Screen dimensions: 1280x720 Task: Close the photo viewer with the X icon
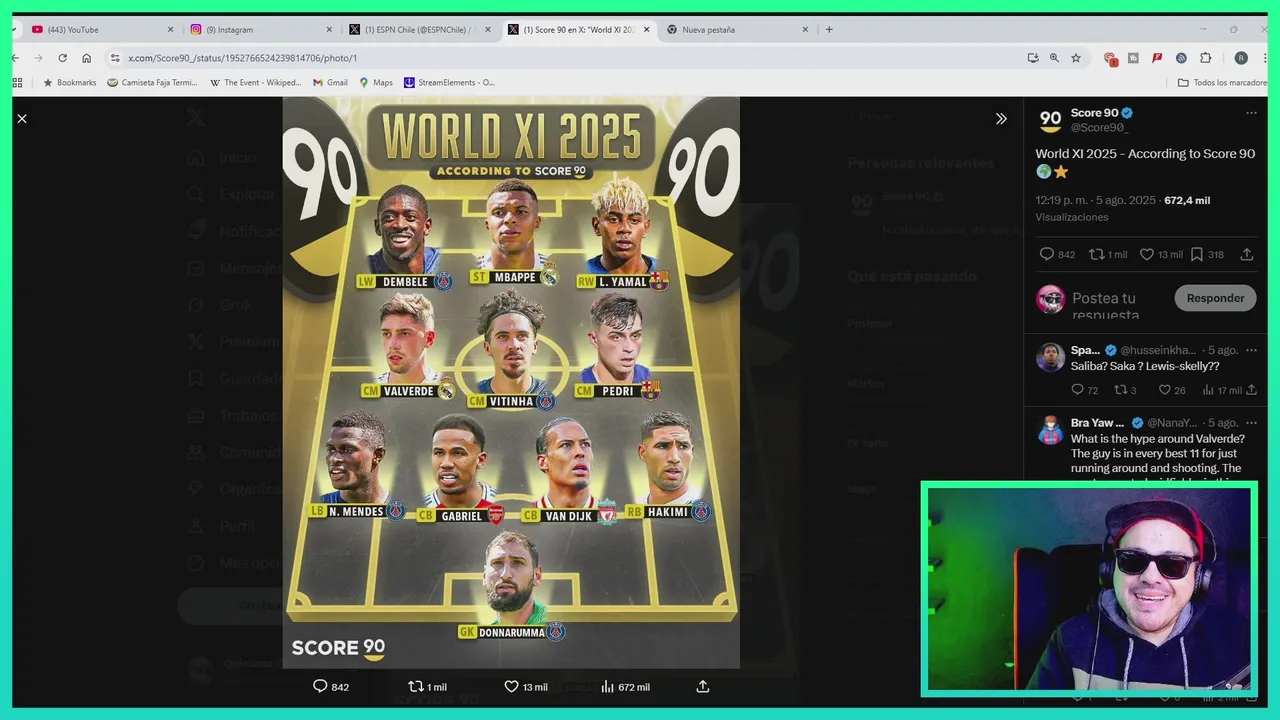(22, 119)
